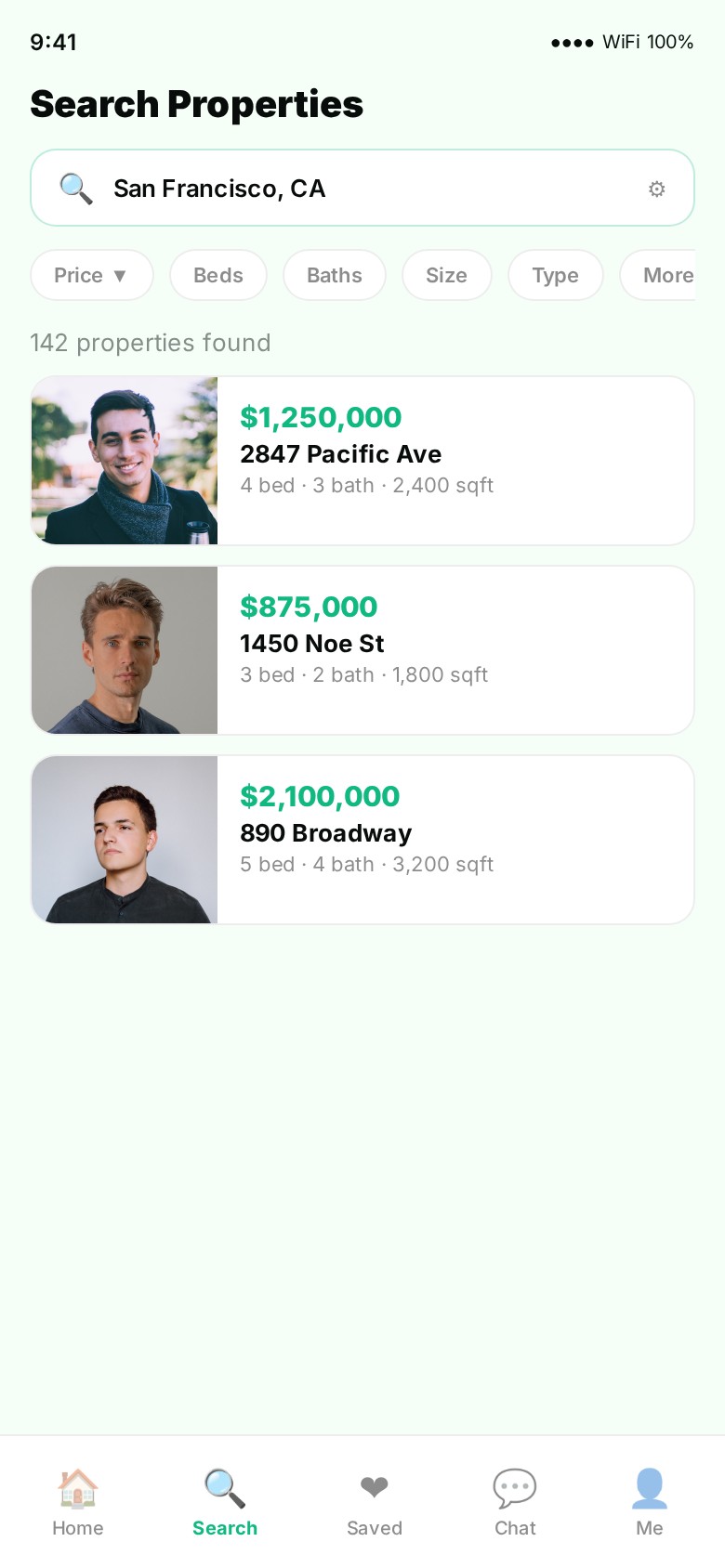This screenshot has height=1568, width=725.
Task: Open the 2847 Pacific Ave listing thumbnail
Action: tap(125, 461)
